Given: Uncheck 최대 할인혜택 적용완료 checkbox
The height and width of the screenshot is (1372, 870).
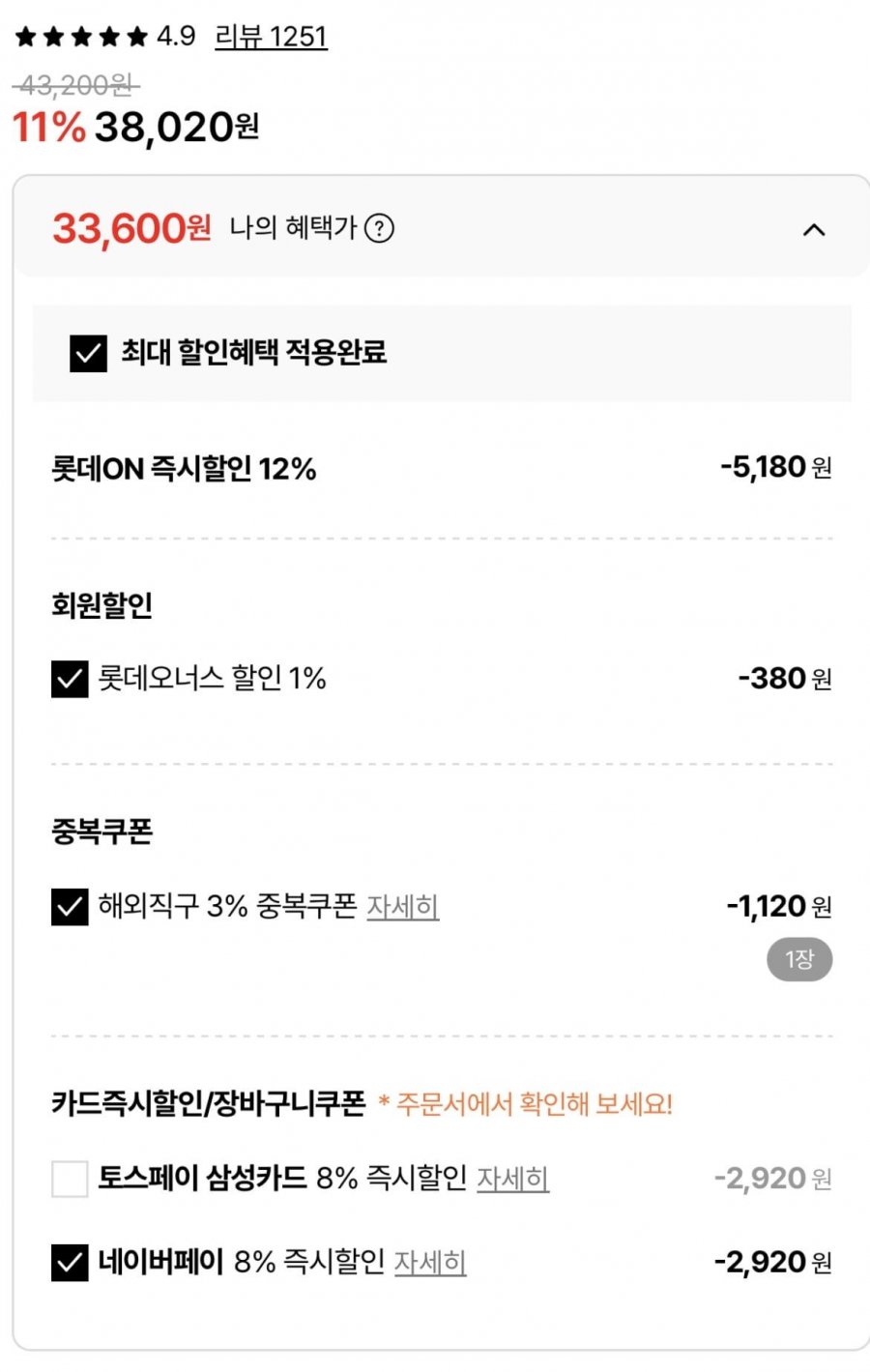Looking at the screenshot, I should point(88,354).
